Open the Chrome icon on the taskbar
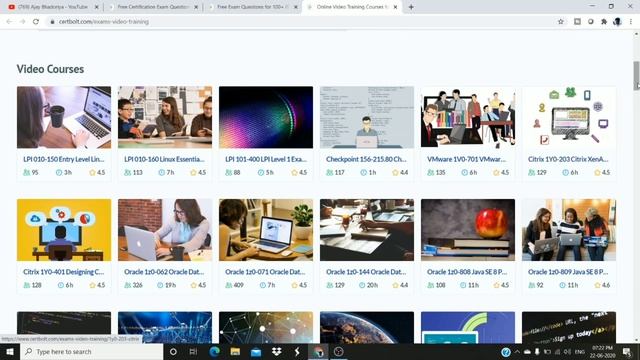Screen dimensions: 640x360 (318, 351)
